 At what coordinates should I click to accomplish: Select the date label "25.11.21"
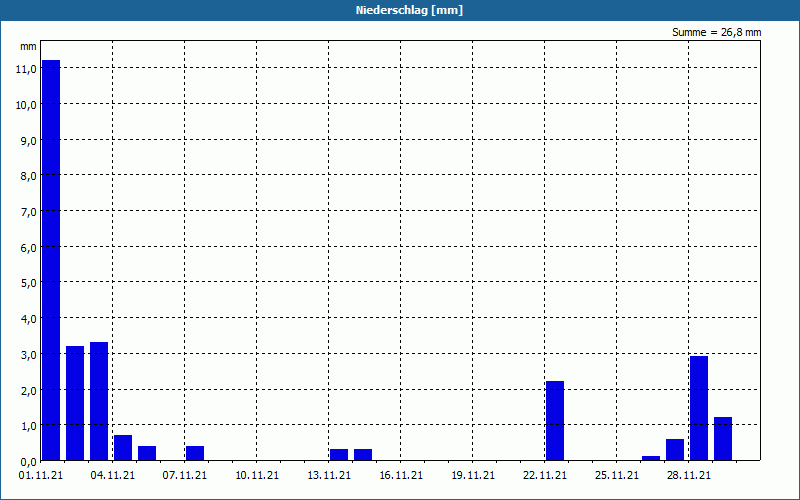pos(616,476)
